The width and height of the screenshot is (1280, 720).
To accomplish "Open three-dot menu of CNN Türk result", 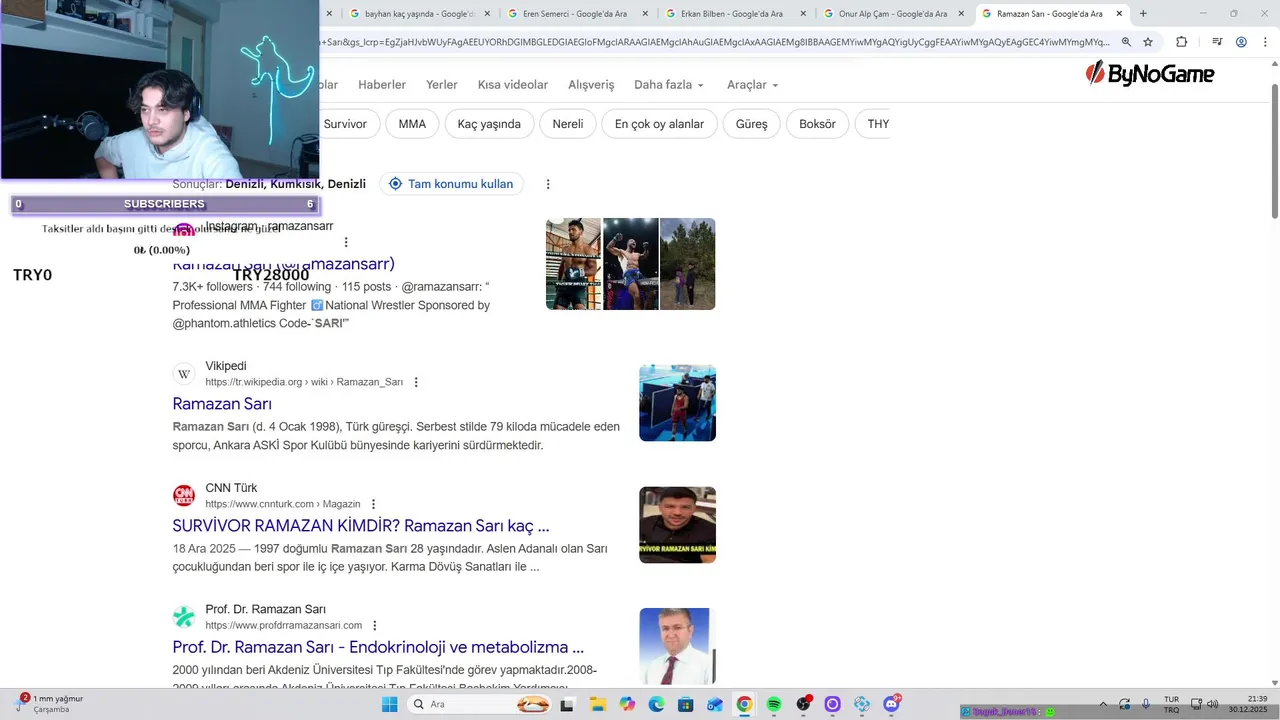I will tap(373, 504).
